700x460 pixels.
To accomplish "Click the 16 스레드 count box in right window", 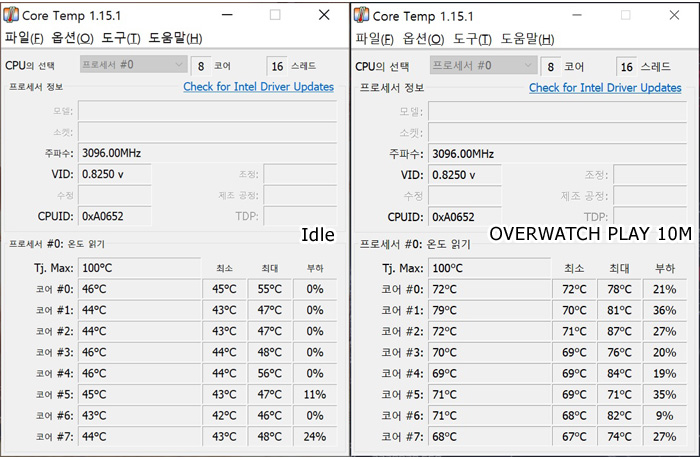I will click(x=627, y=67).
